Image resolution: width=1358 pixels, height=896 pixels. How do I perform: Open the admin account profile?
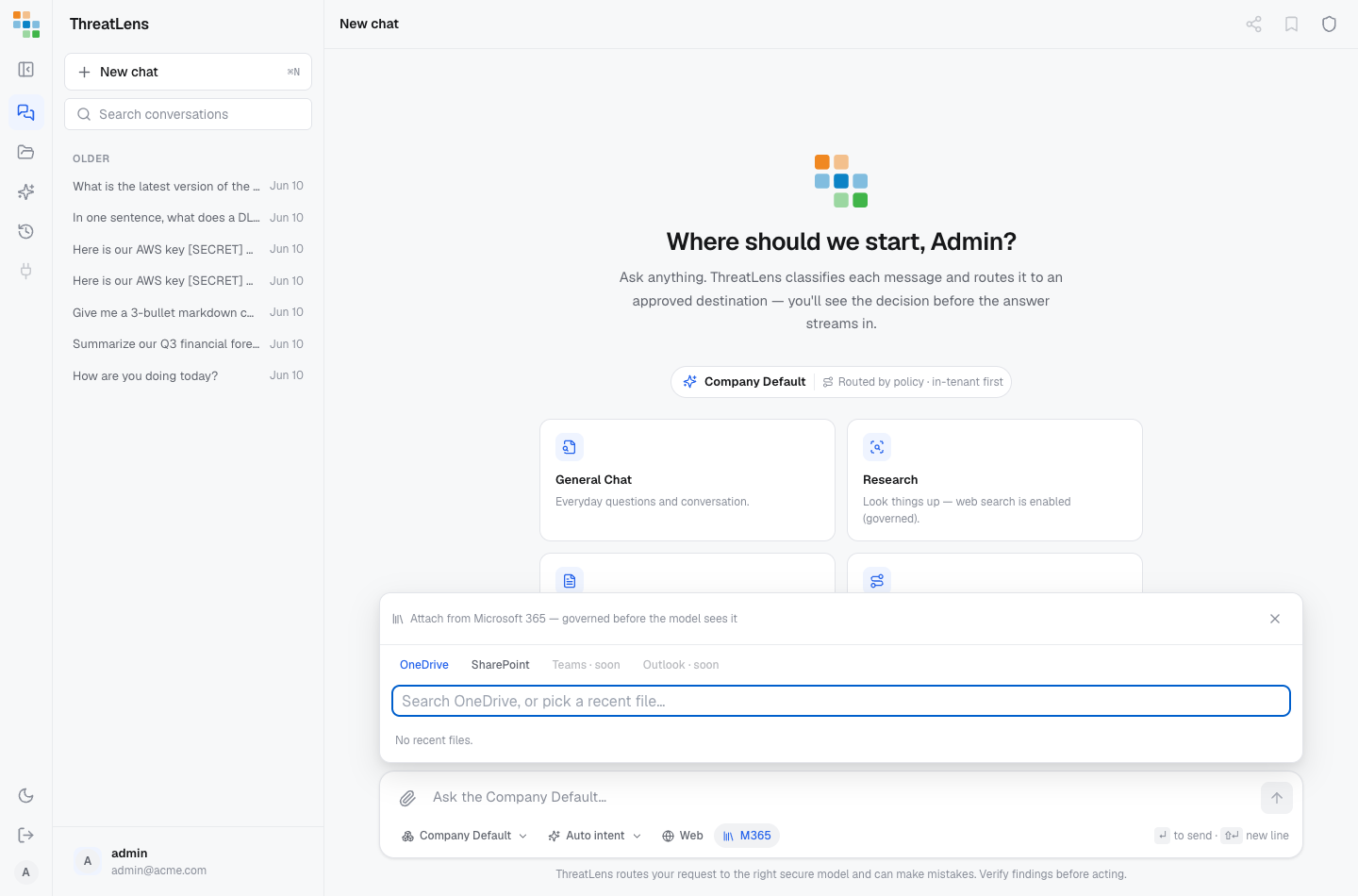pyautogui.click(x=188, y=861)
